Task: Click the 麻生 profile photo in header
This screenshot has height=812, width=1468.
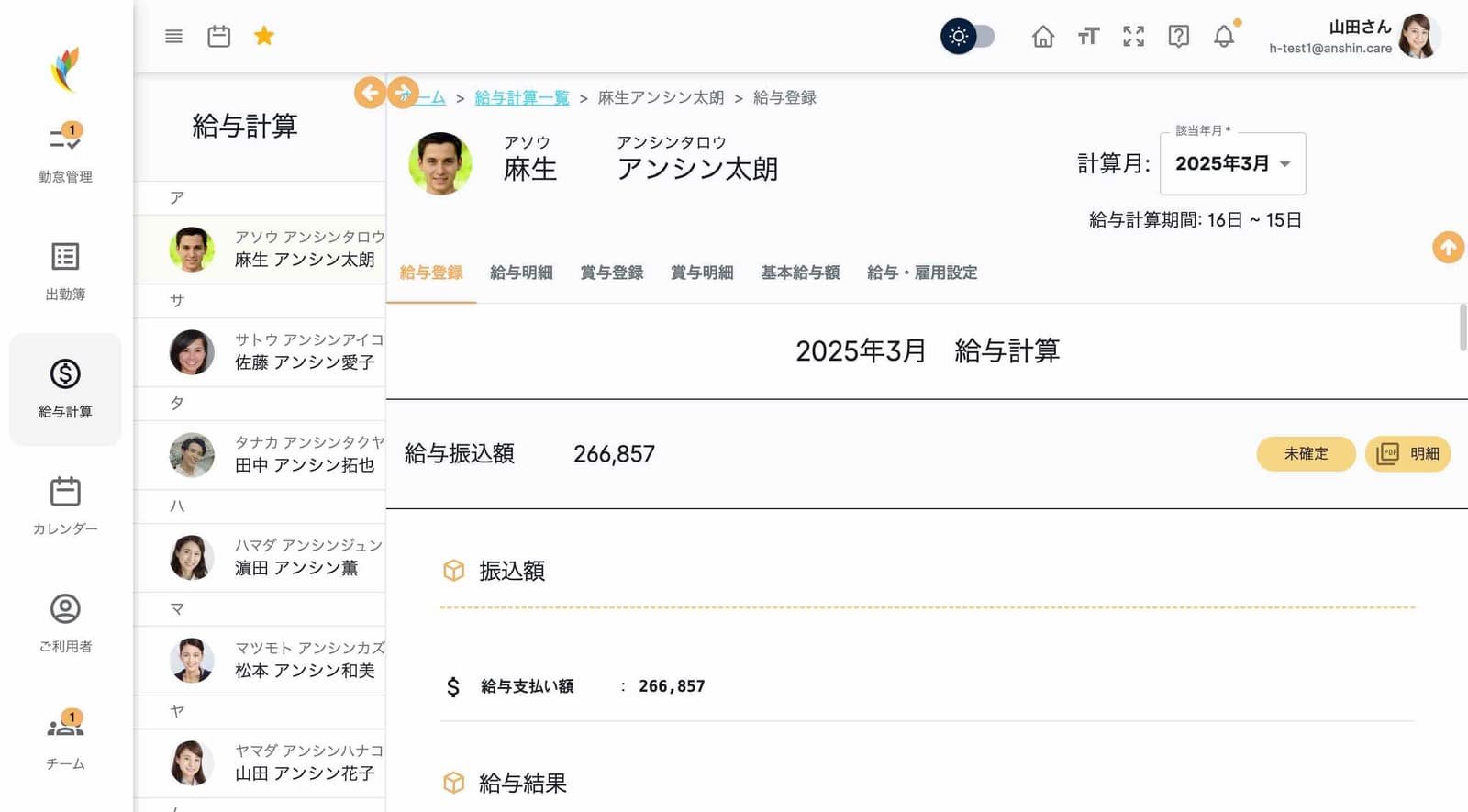Action: (x=440, y=163)
